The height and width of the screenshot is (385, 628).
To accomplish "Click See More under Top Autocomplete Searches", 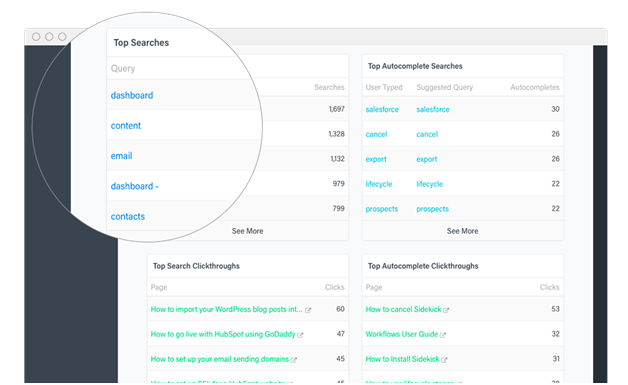I will click(463, 231).
